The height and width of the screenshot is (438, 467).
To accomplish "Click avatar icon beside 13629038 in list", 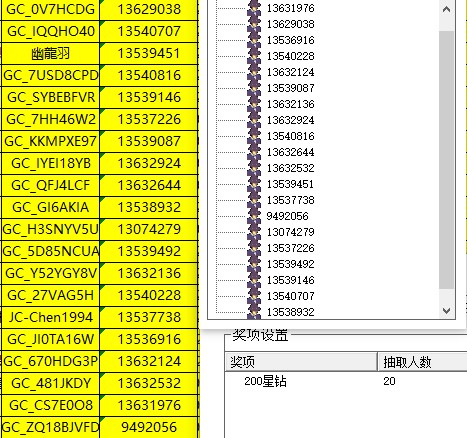I will [254, 24].
